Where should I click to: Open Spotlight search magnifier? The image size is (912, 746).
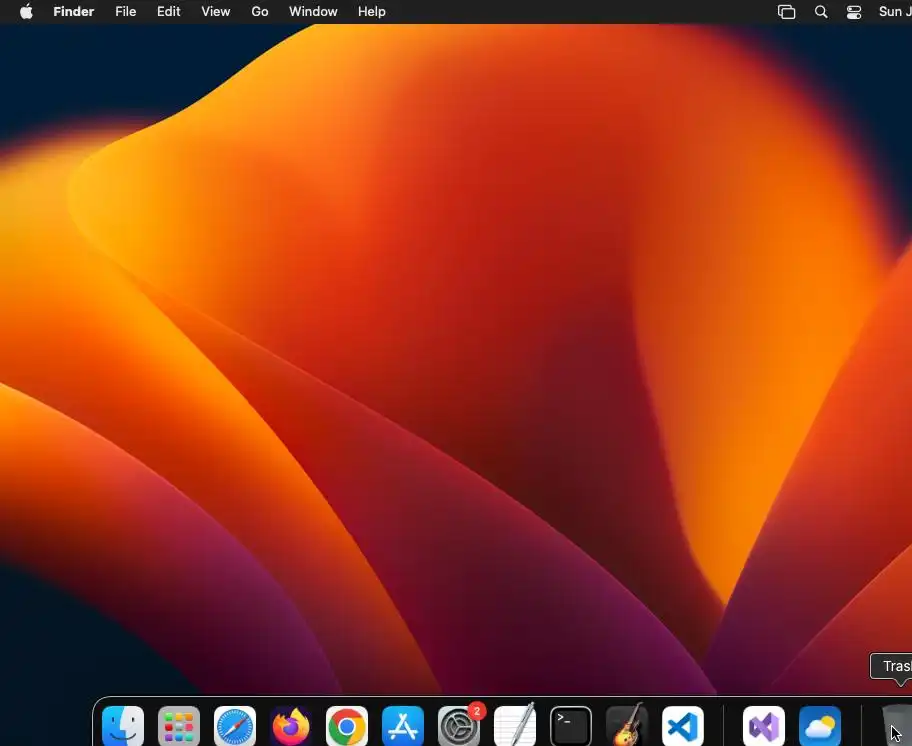point(821,12)
